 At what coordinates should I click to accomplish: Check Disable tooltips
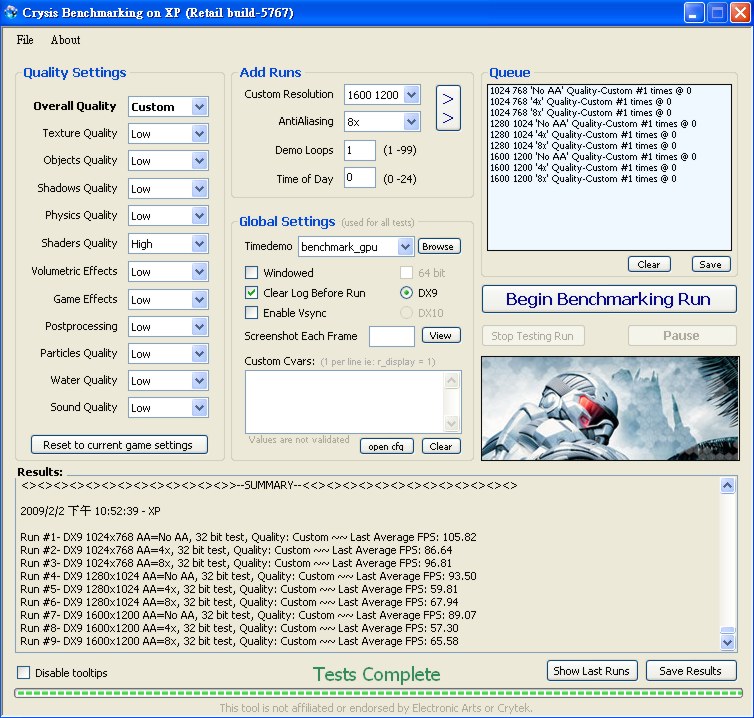tap(24, 672)
